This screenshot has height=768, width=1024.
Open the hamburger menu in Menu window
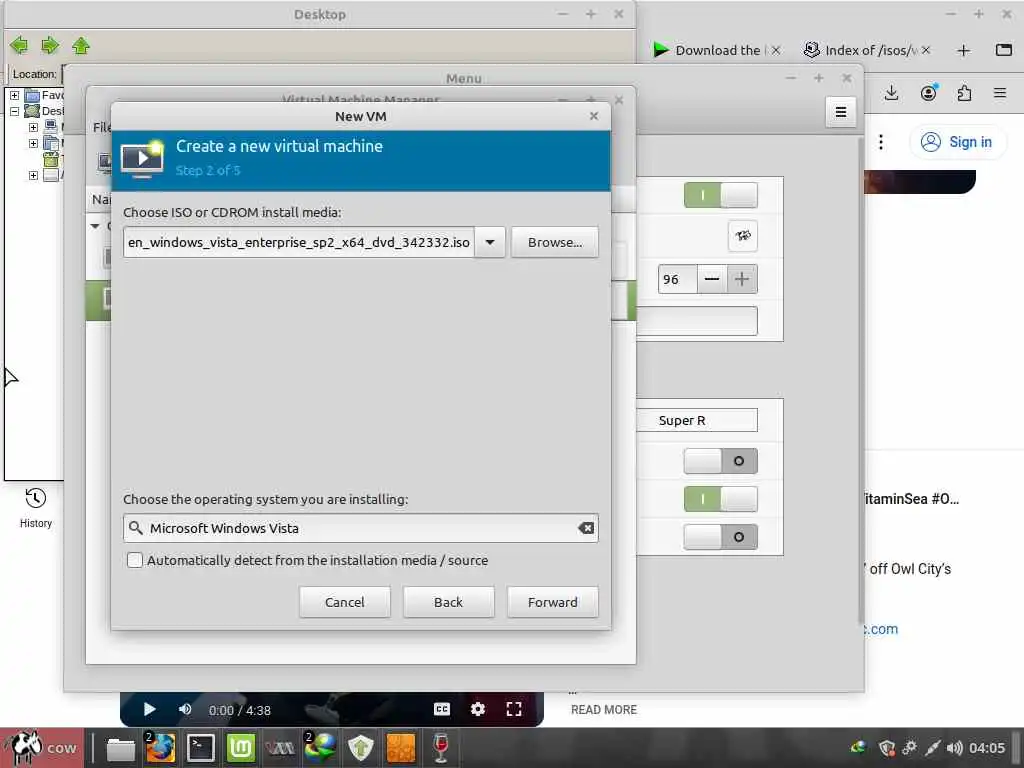(x=840, y=112)
